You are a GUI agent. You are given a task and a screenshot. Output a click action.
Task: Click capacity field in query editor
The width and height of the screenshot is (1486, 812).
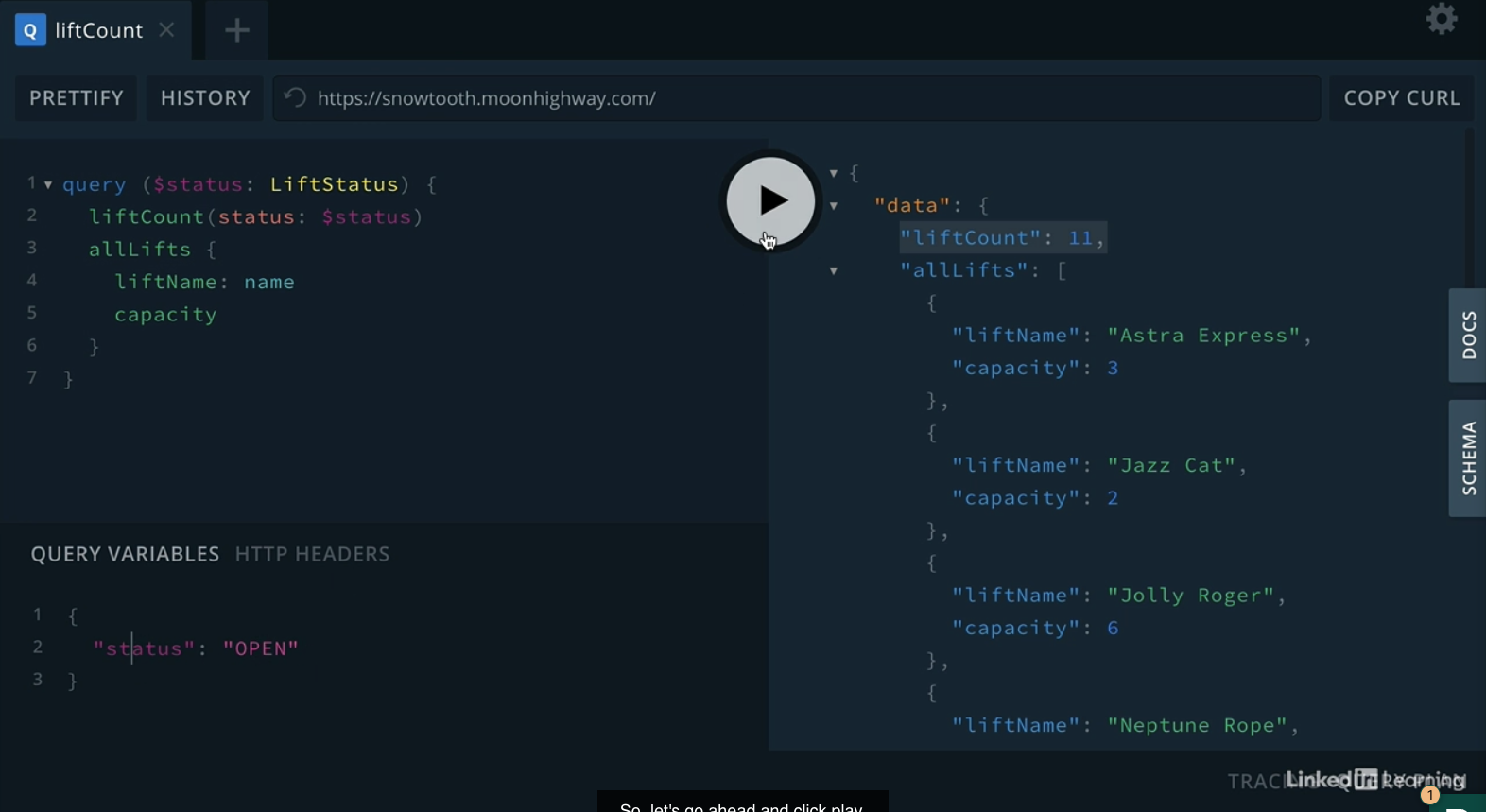point(165,315)
